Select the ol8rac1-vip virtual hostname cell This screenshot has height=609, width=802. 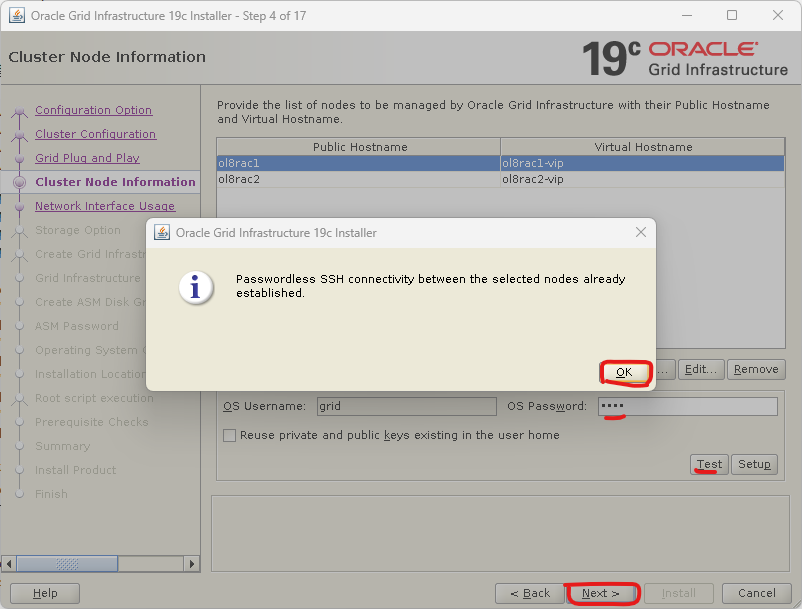click(x=642, y=163)
